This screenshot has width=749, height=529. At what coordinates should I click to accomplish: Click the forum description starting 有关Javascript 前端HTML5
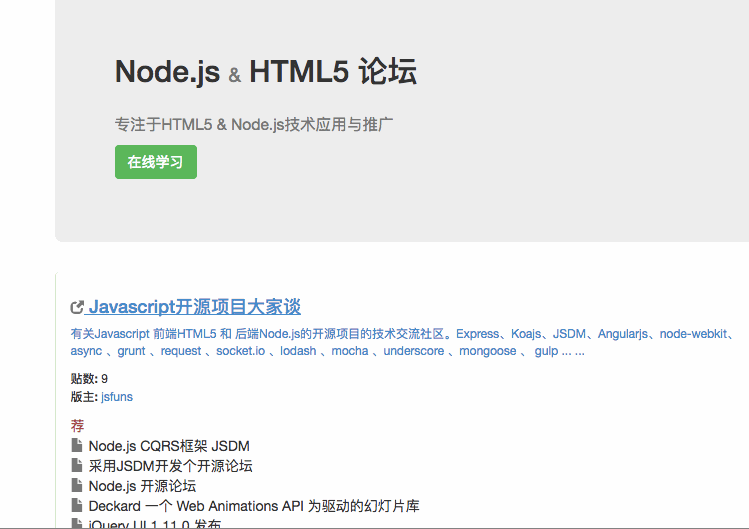pos(402,342)
